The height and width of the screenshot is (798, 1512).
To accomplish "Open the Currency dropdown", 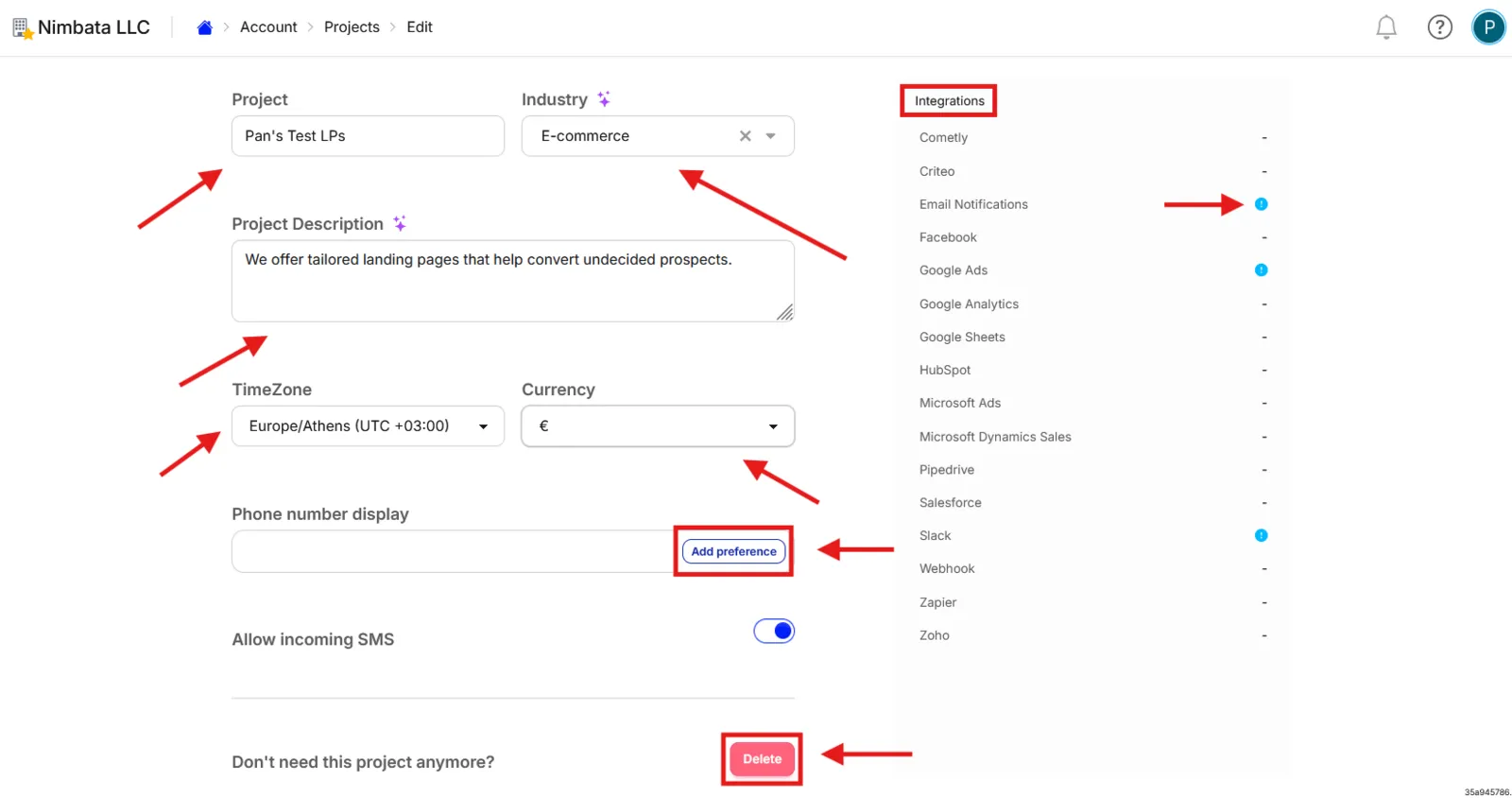I will pyautogui.click(x=658, y=426).
